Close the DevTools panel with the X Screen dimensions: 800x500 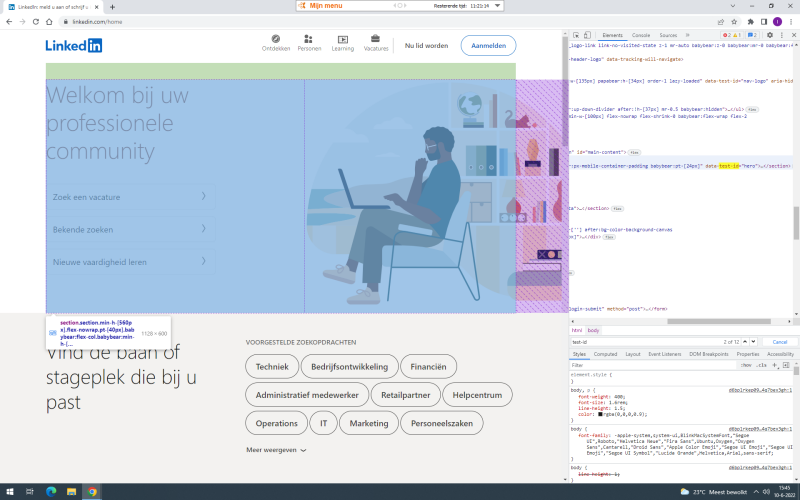tap(794, 35)
